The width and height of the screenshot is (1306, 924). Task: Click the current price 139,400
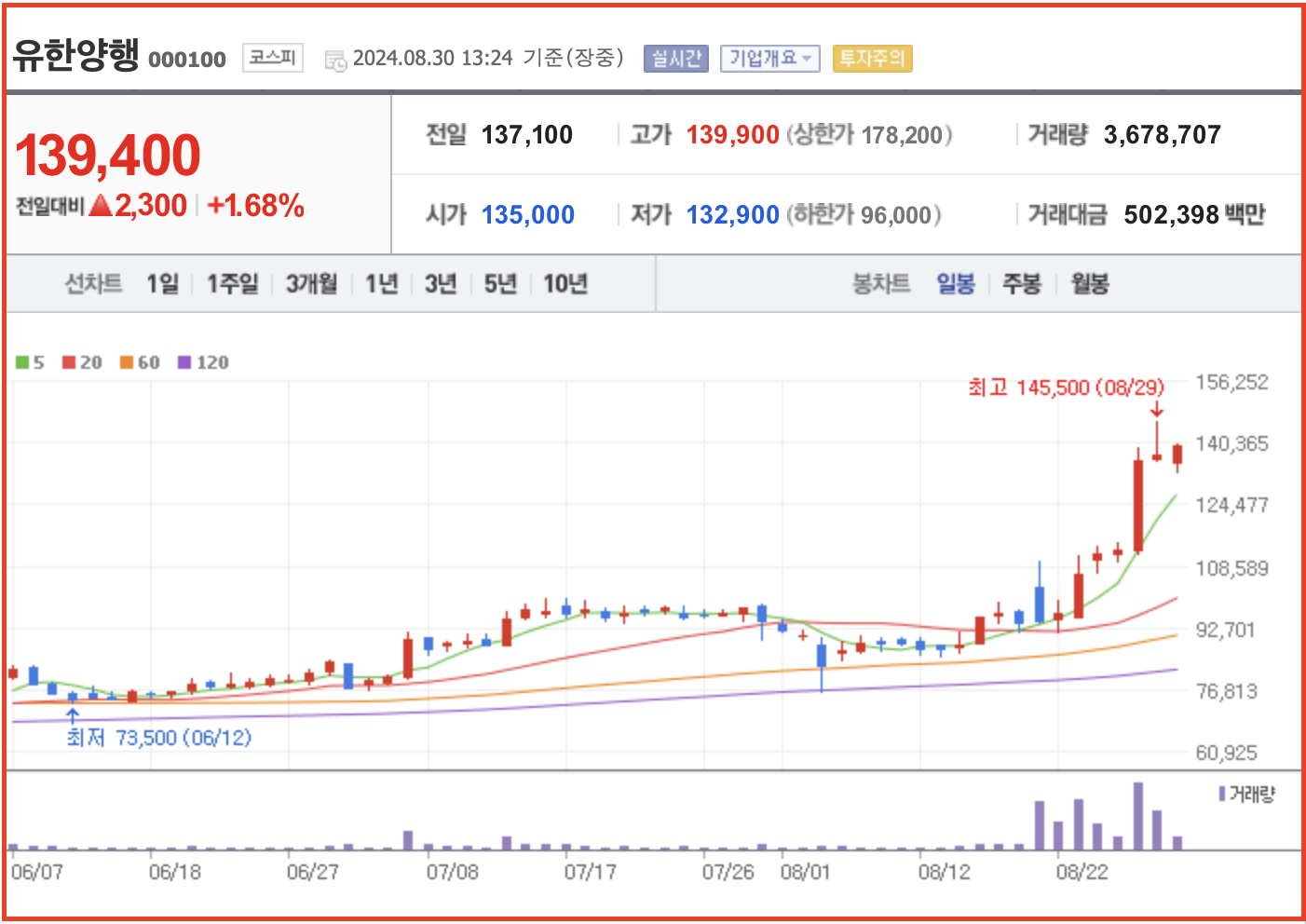tap(108, 155)
